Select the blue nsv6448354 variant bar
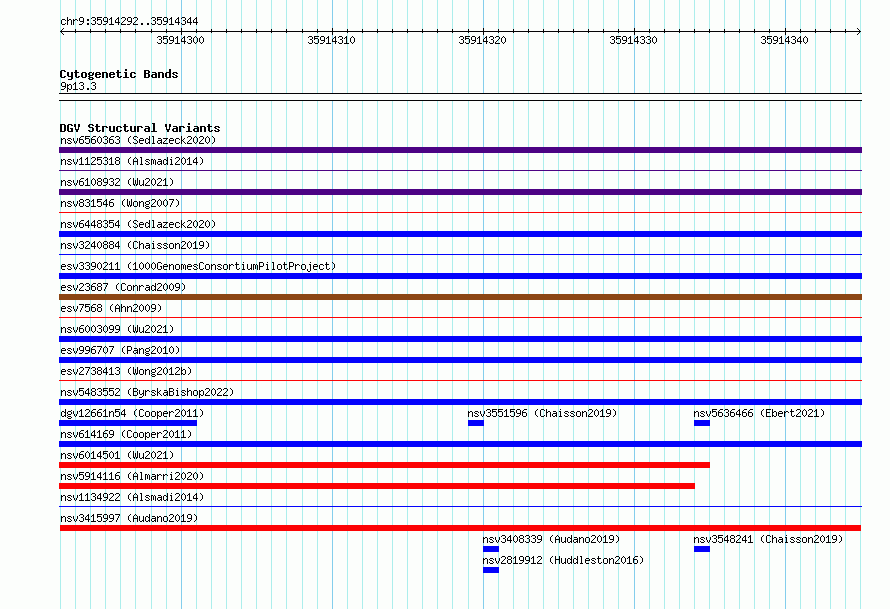The image size is (890, 609). (x=460, y=234)
